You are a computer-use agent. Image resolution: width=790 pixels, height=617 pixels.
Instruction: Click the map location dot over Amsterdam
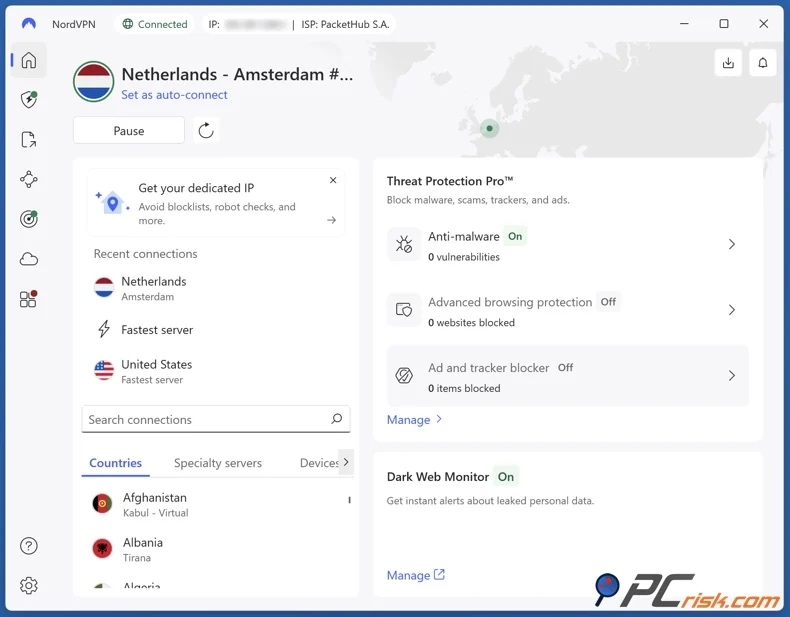(x=489, y=128)
